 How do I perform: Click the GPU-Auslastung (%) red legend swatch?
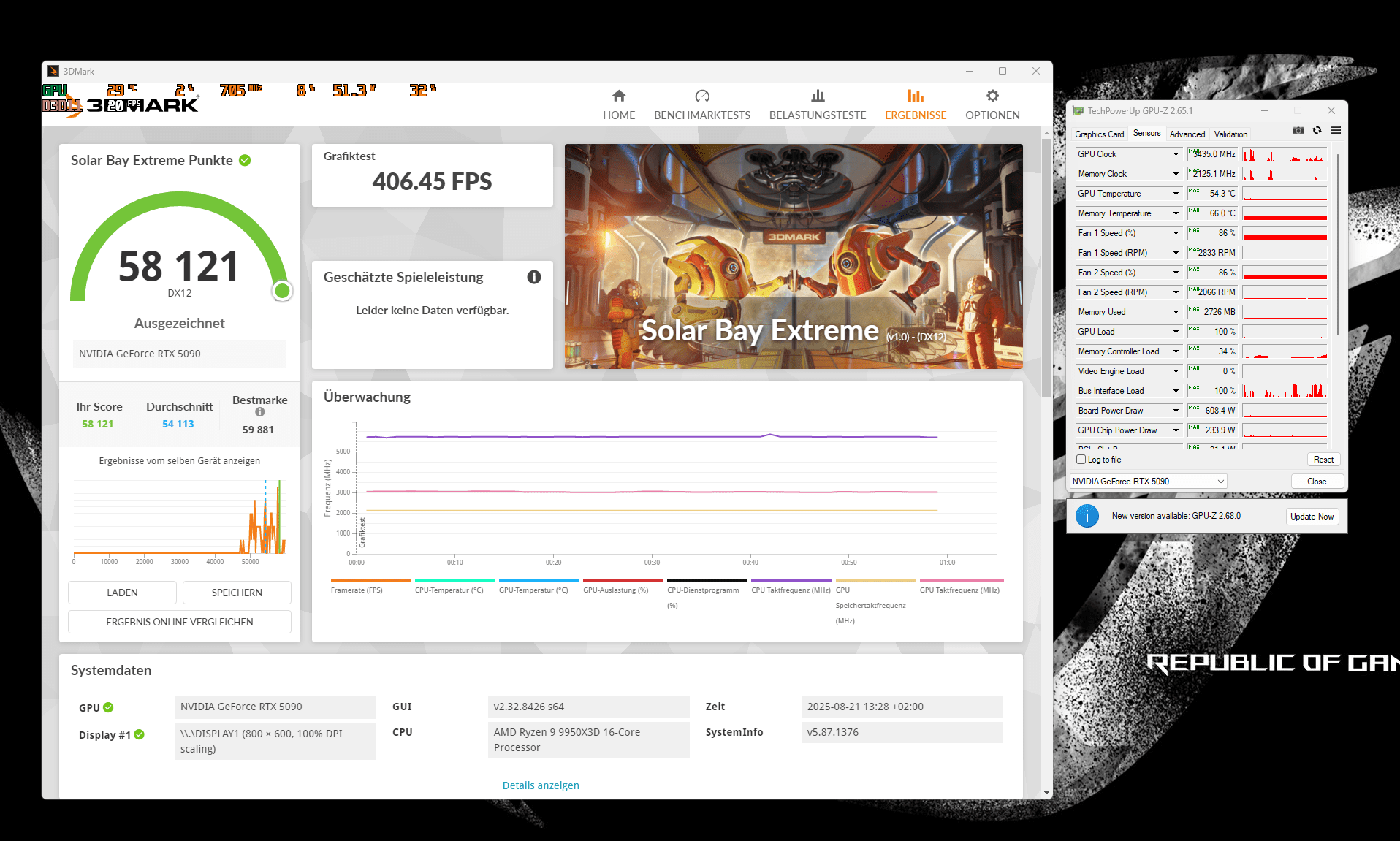(623, 581)
